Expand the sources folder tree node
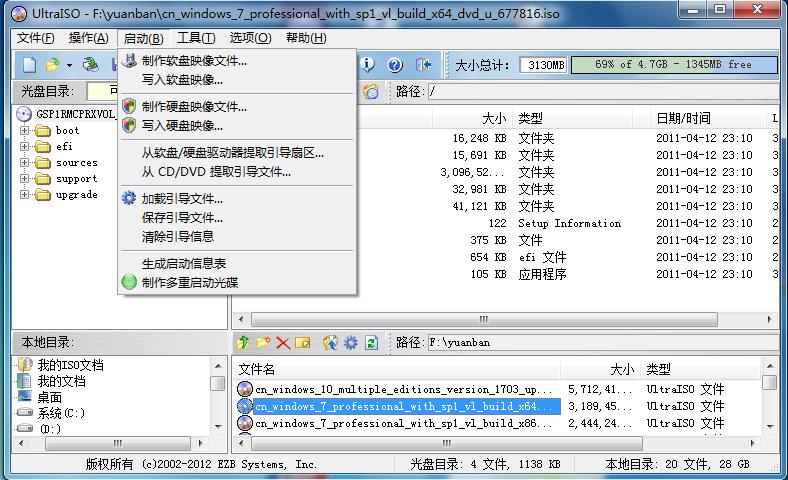The height and width of the screenshot is (480, 788). click(x=24, y=163)
